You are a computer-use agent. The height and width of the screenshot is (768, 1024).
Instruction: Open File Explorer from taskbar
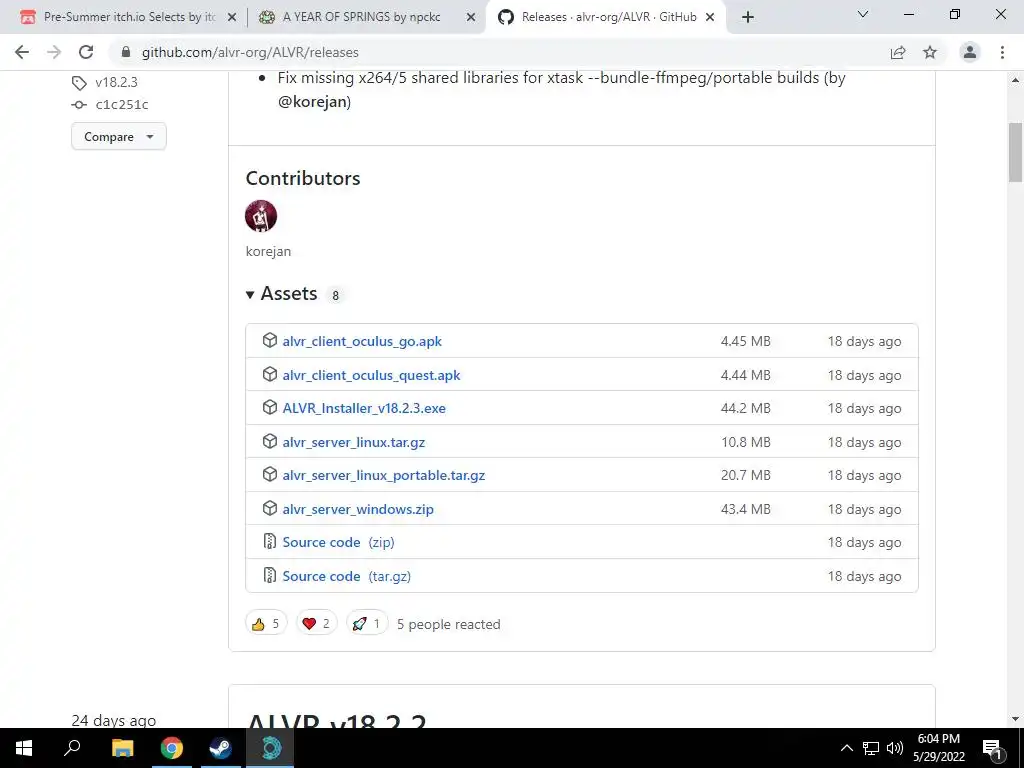[122, 748]
